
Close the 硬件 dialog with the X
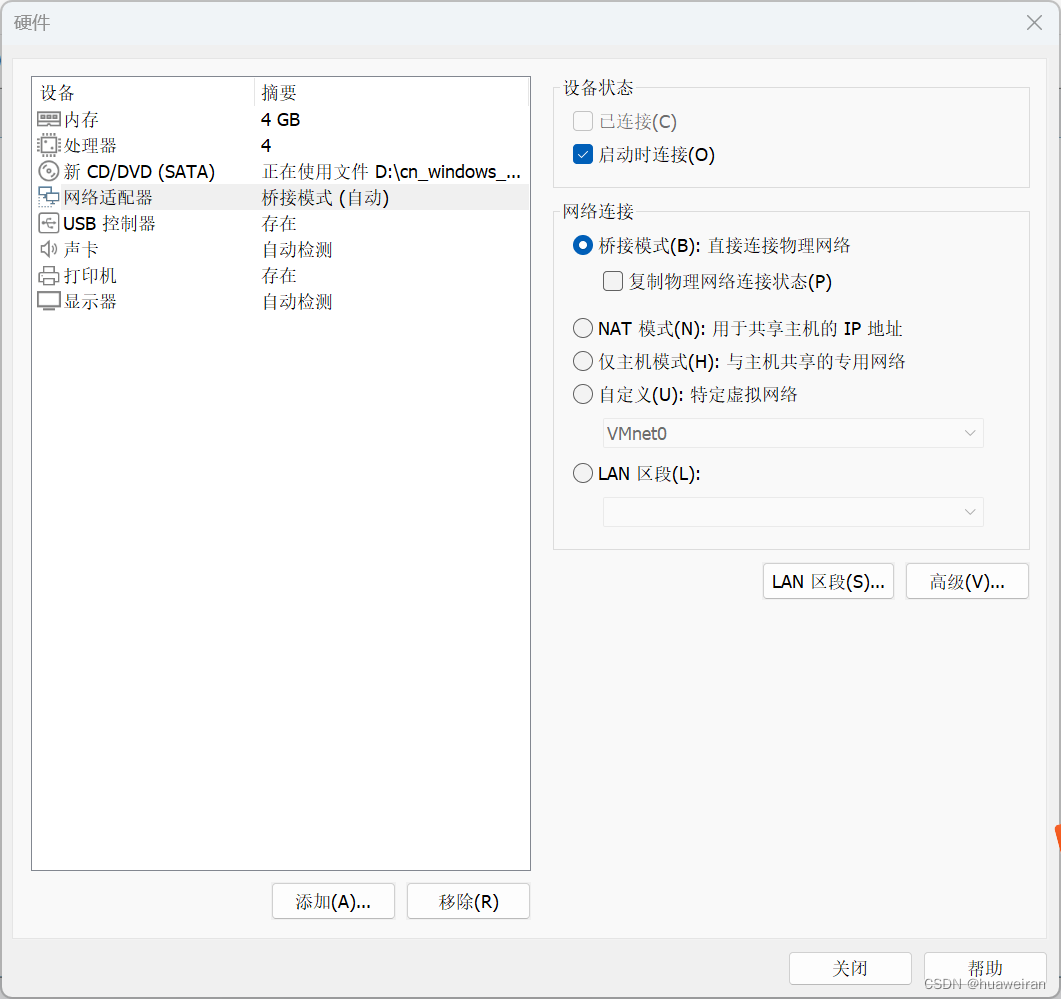pos(1034,22)
